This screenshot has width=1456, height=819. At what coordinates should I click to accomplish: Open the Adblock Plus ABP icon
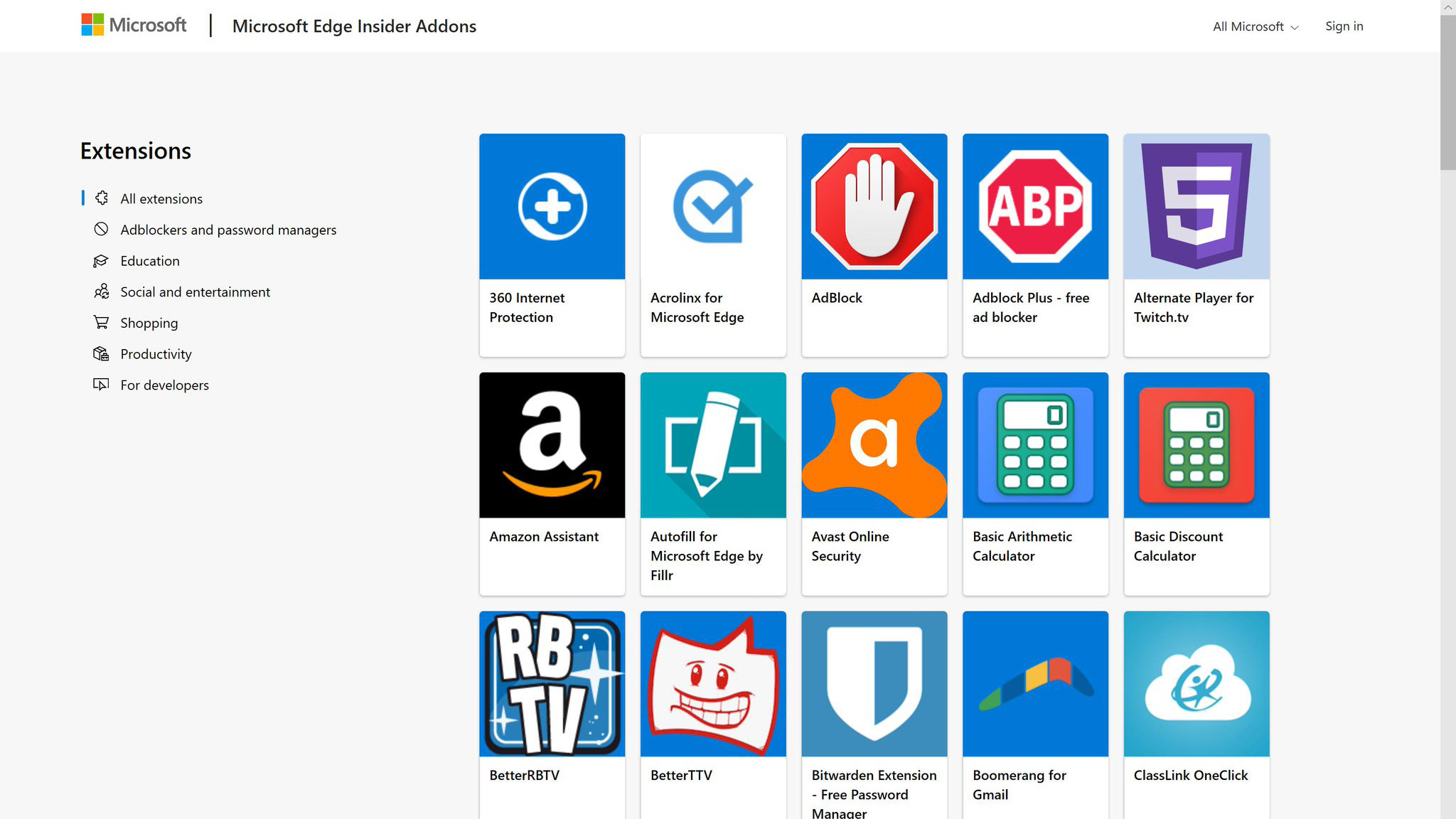point(1035,206)
